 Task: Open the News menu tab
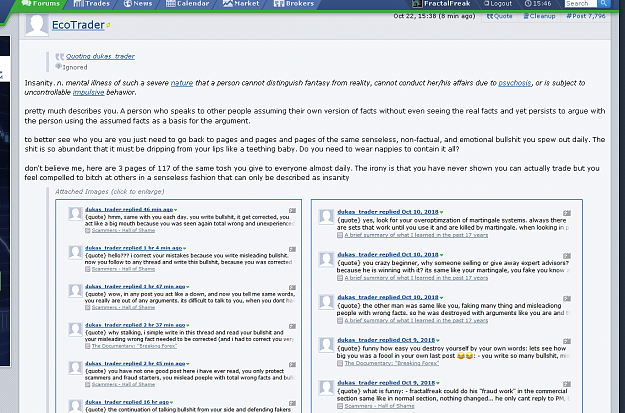point(138,4)
